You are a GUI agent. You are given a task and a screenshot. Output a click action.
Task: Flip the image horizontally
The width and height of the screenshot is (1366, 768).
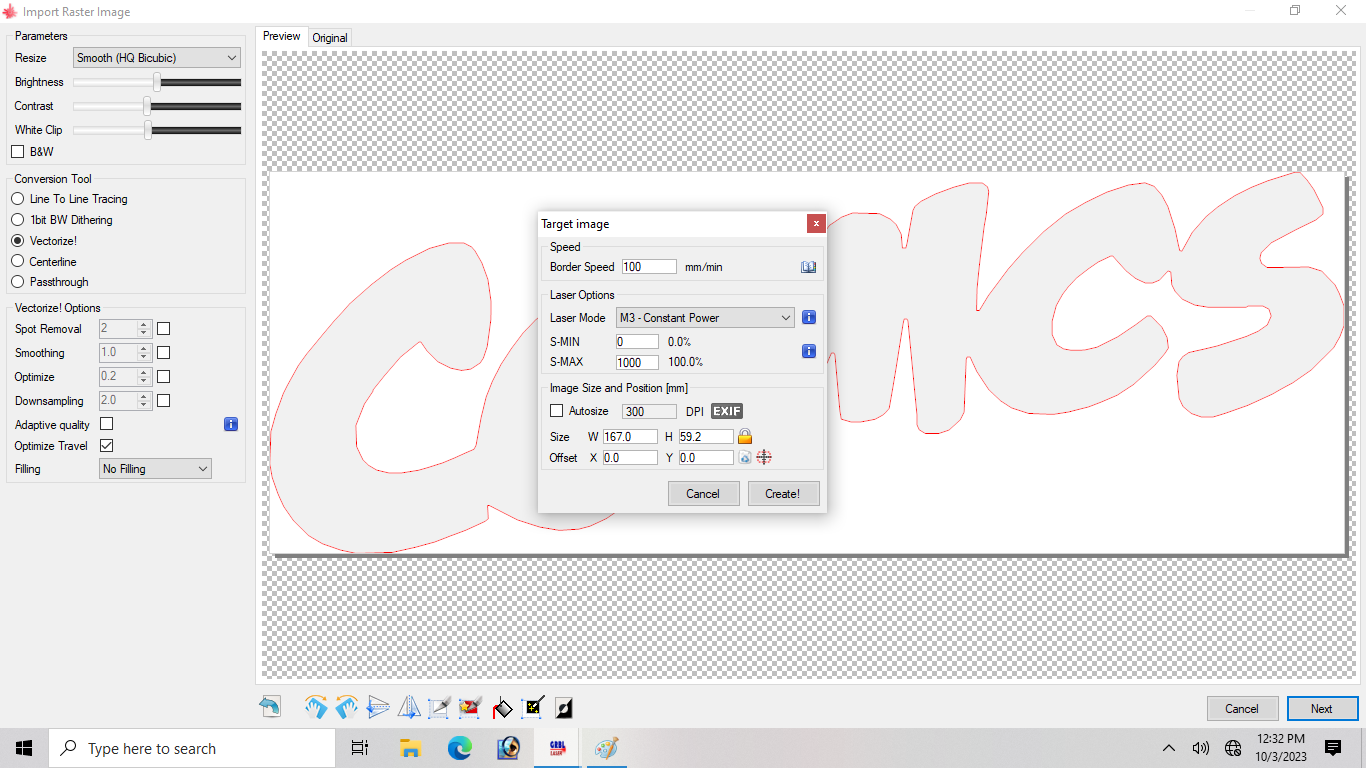409,708
